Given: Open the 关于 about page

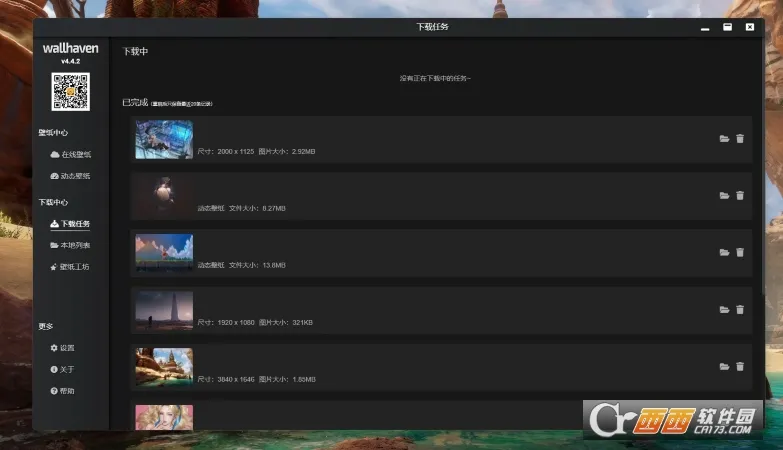Looking at the screenshot, I should click(62, 369).
